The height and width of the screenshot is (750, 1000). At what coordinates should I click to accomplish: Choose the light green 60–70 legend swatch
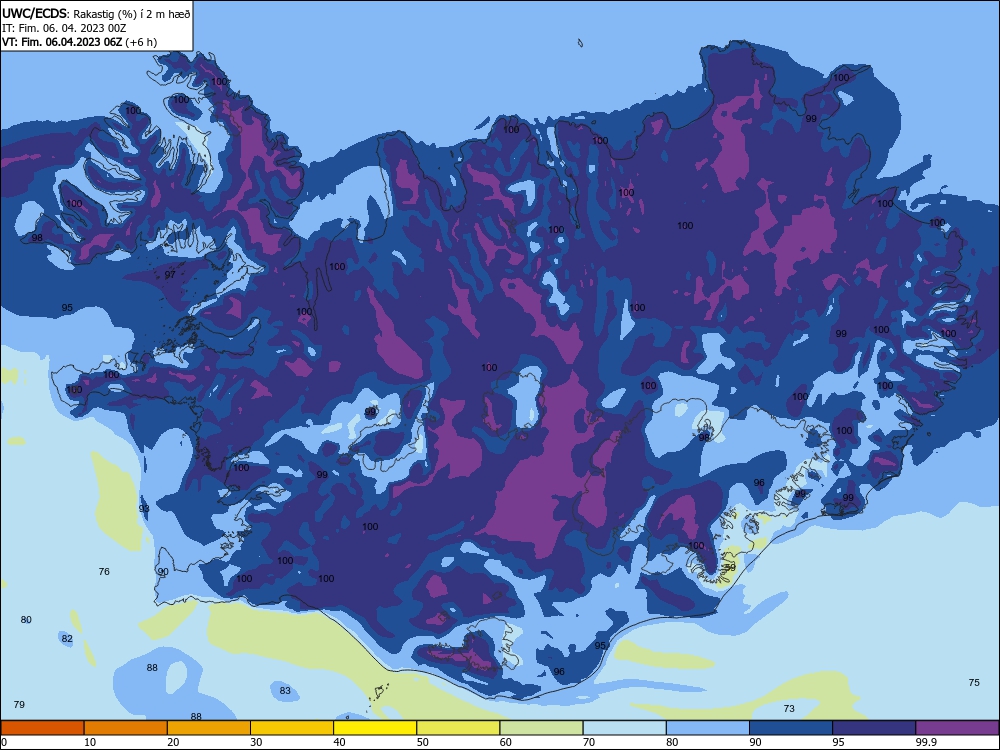point(541,728)
